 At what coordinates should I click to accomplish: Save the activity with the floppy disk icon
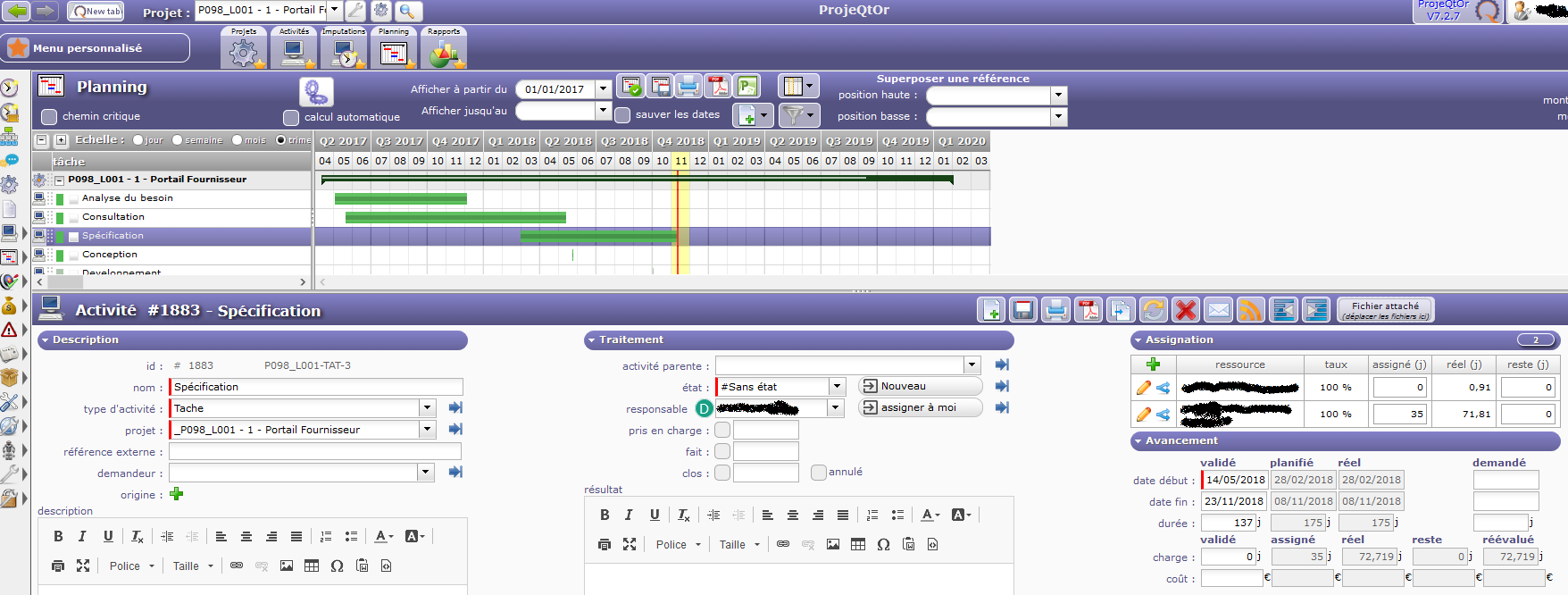coord(1023,310)
